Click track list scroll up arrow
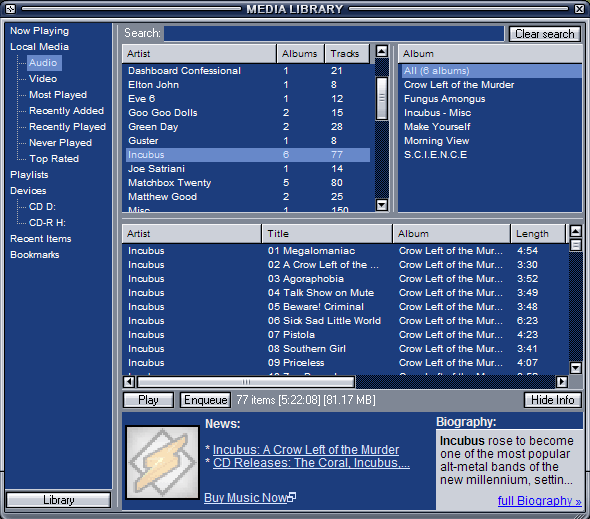 coord(575,230)
